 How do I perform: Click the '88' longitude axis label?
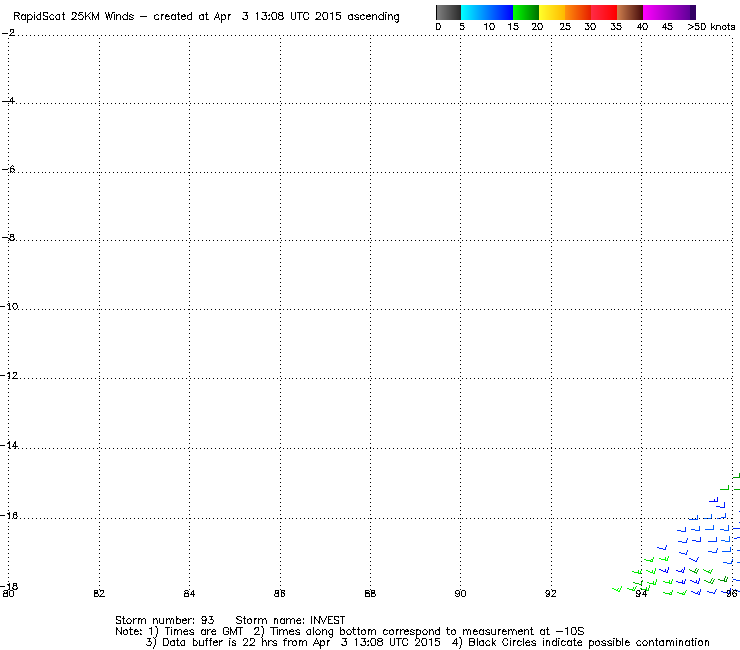[x=370, y=593]
